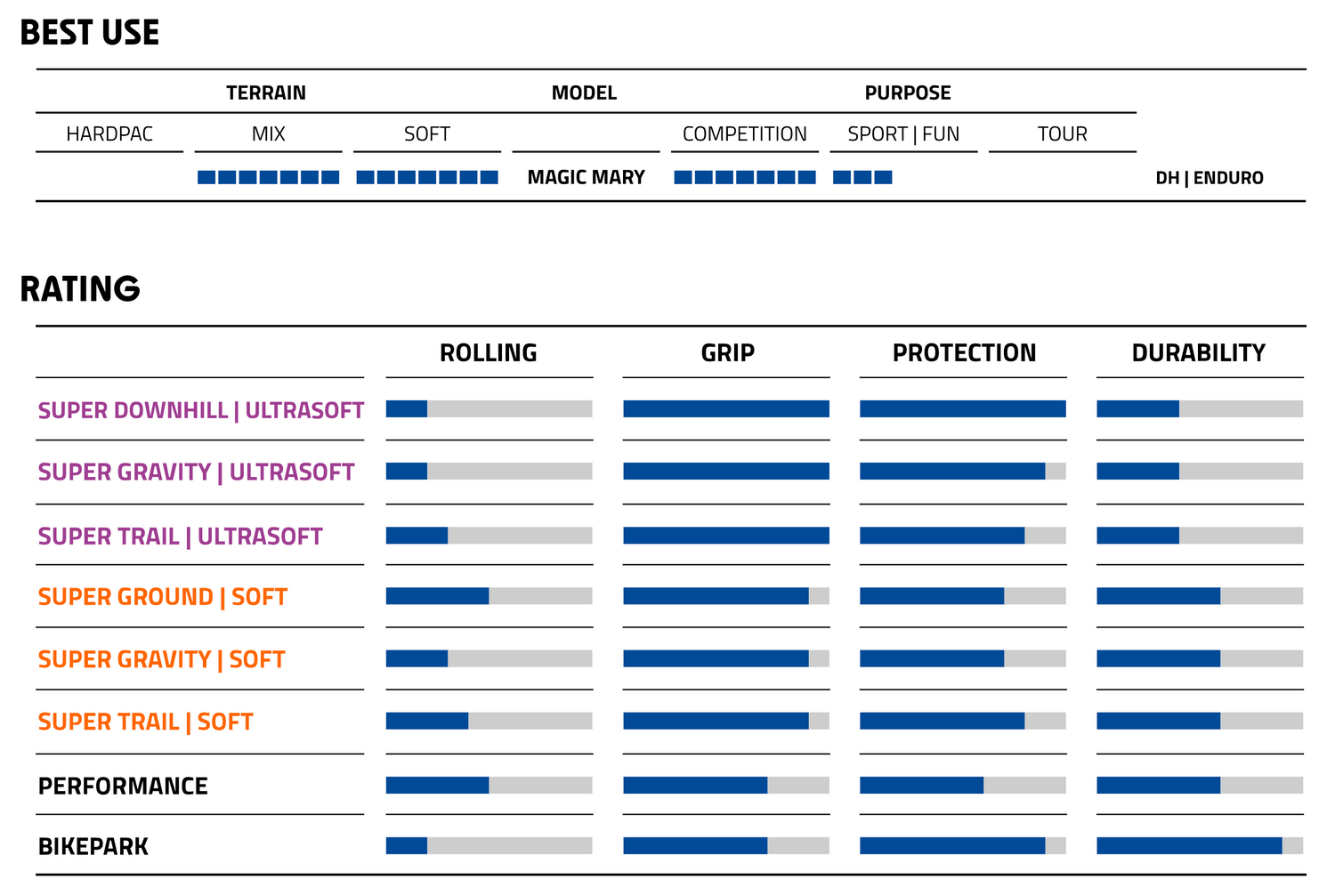Click the Competition purpose heading
Screen dimensions: 1335x896
tap(744, 134)
